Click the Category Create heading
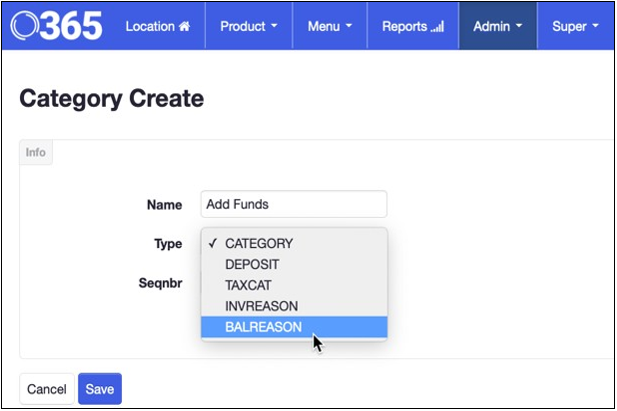617x411 pixels. [111, 98]
